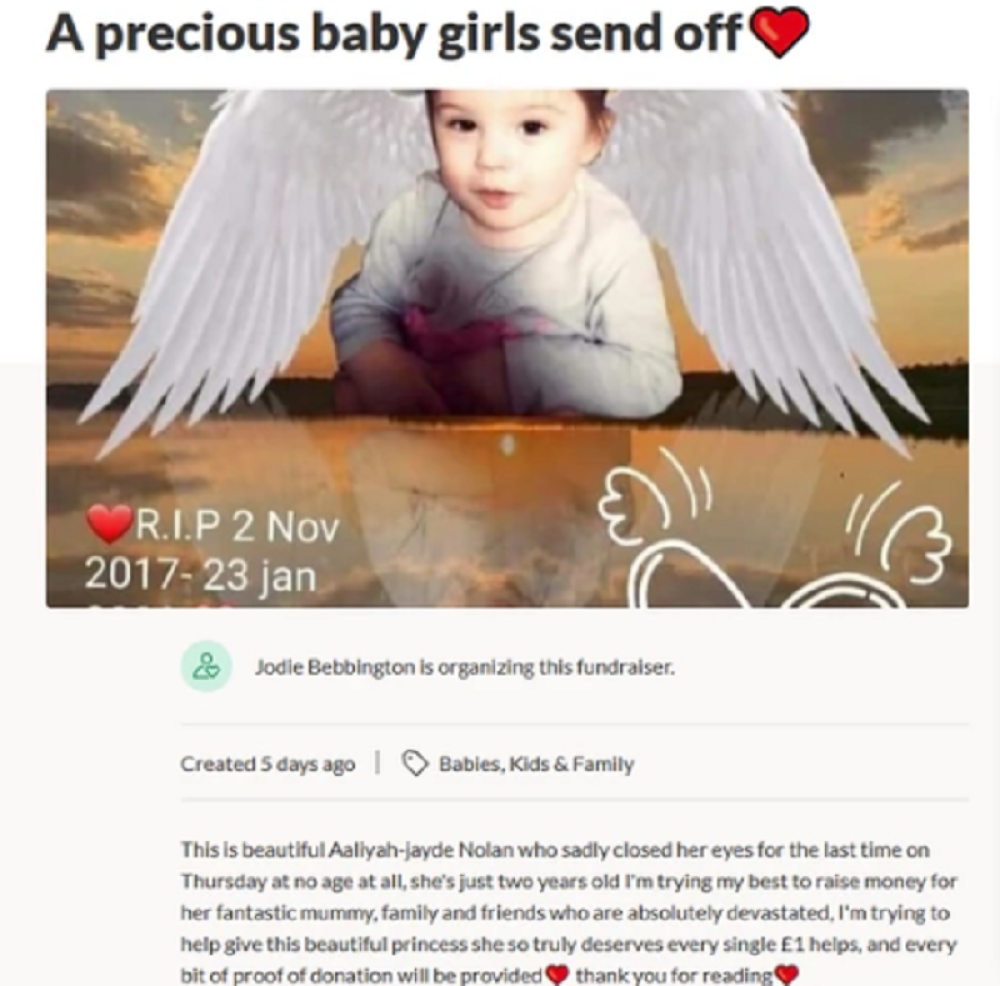1000x986 pixels.
Task: Click the 'Created 5 days ago' label
Action: 267,763
